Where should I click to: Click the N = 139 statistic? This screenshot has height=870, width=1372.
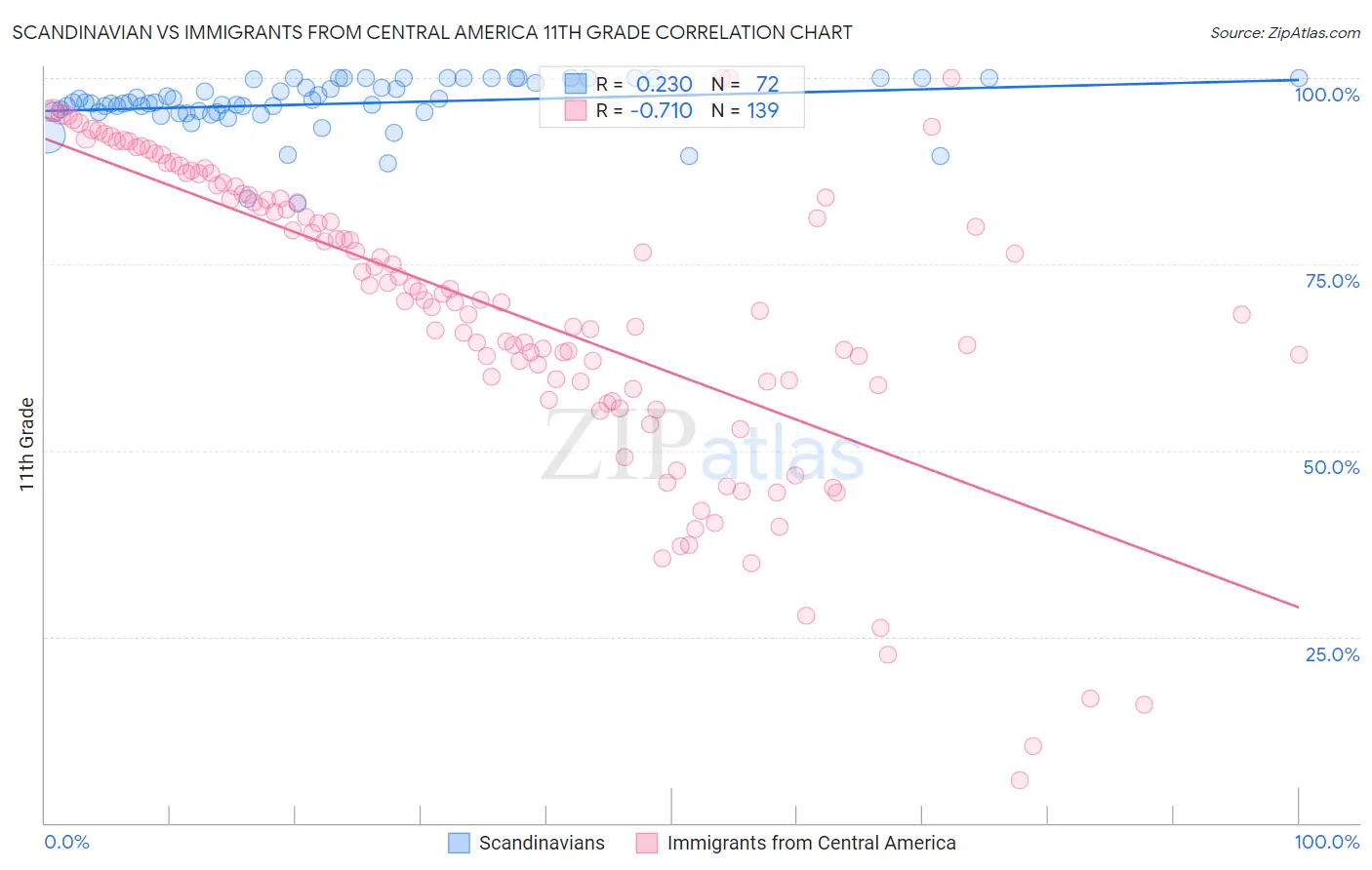746,110
